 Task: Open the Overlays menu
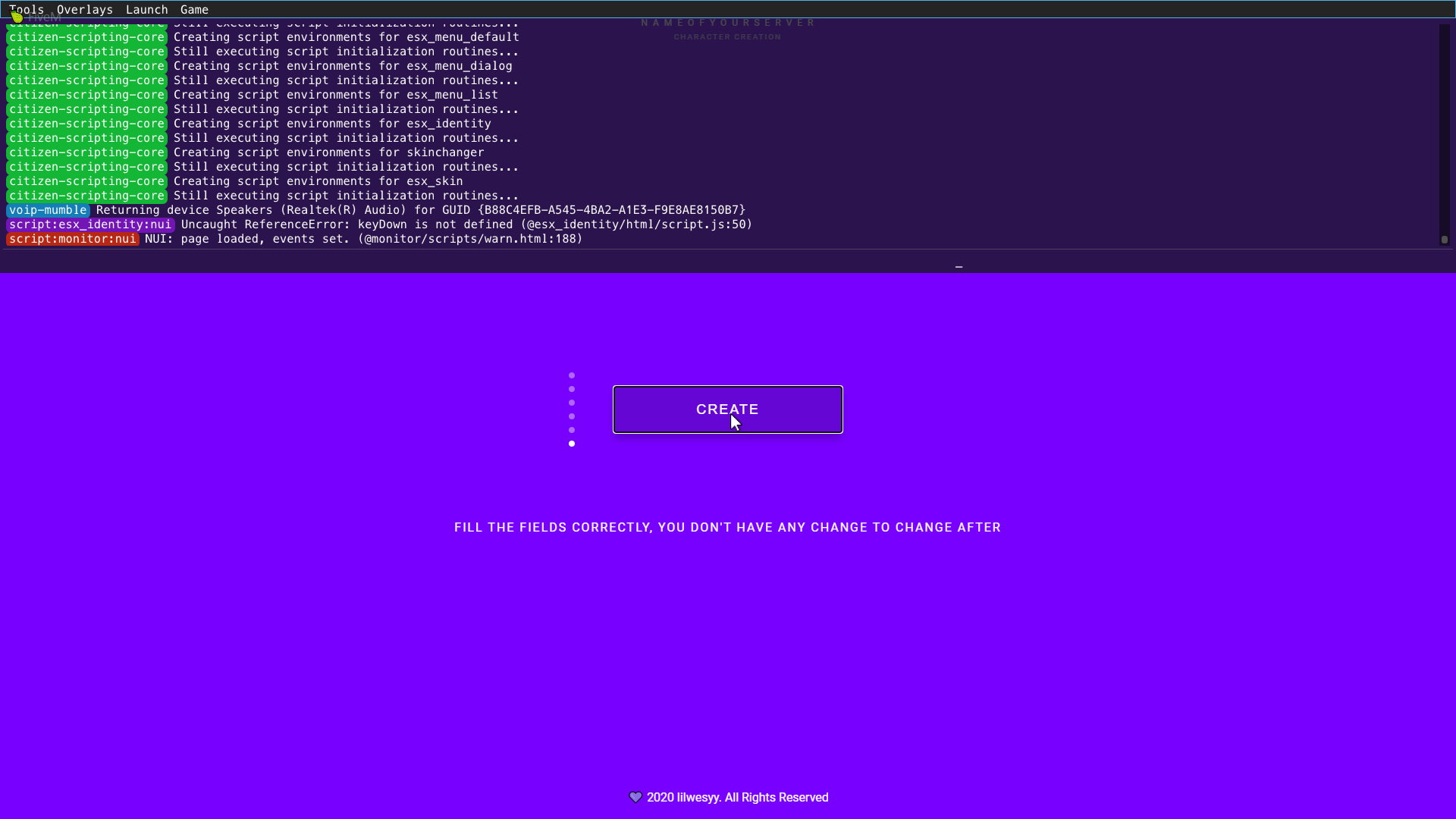(84, 9)
